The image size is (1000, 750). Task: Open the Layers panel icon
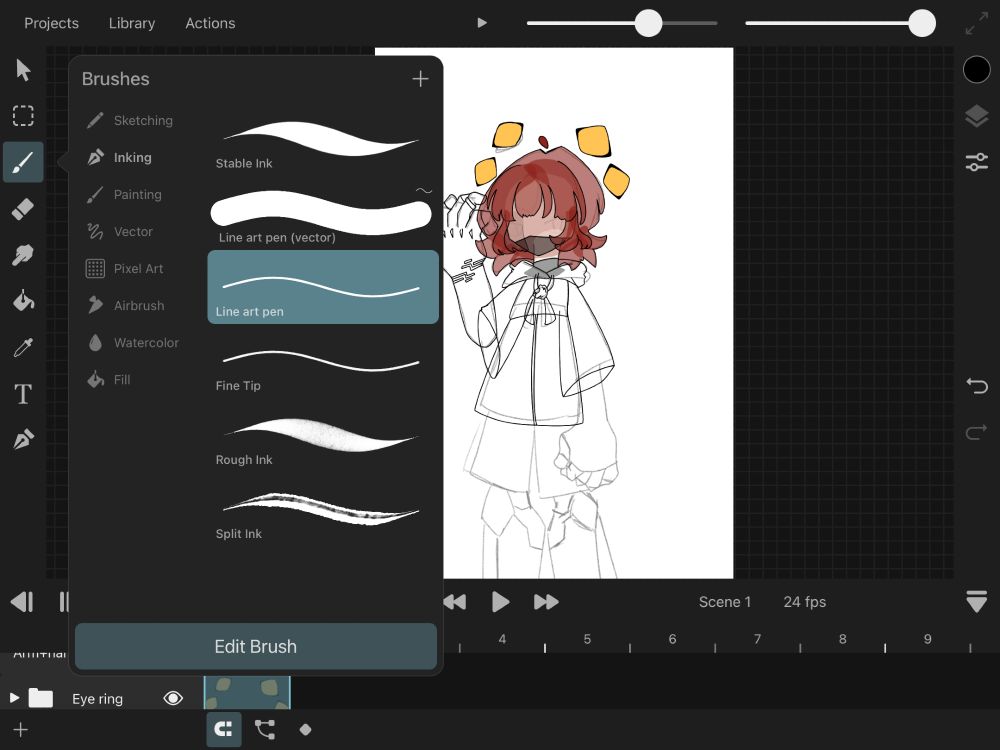(x=976, y=116)
